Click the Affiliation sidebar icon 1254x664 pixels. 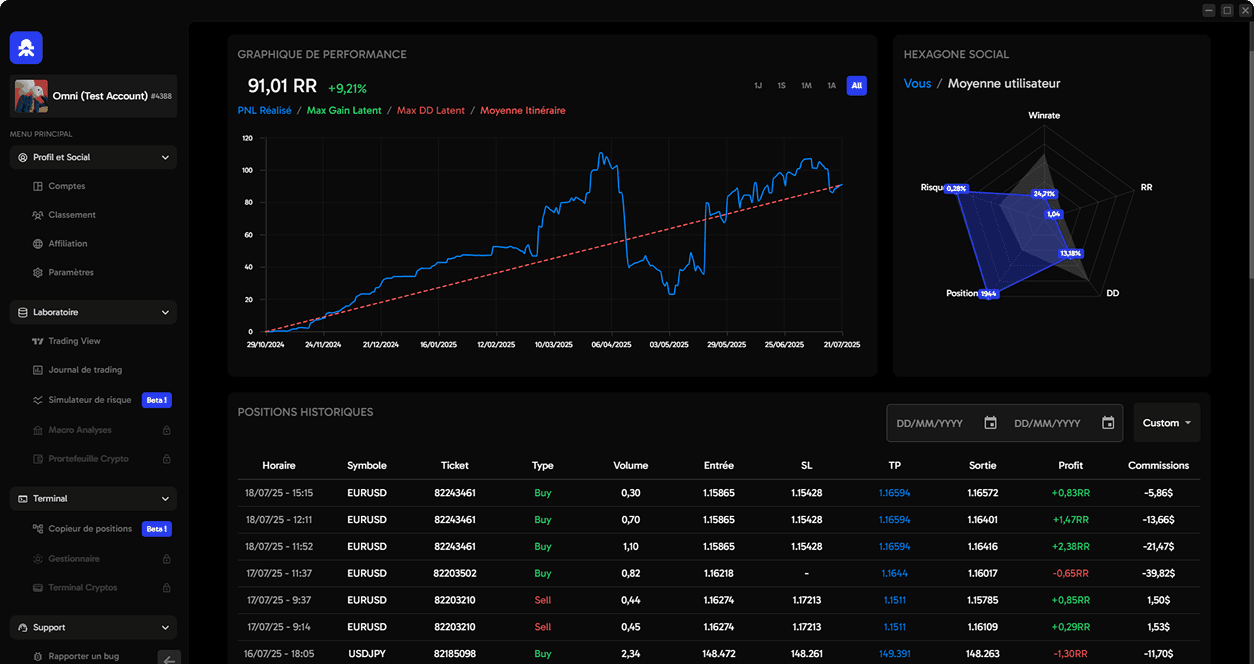[x=38, y=244]
